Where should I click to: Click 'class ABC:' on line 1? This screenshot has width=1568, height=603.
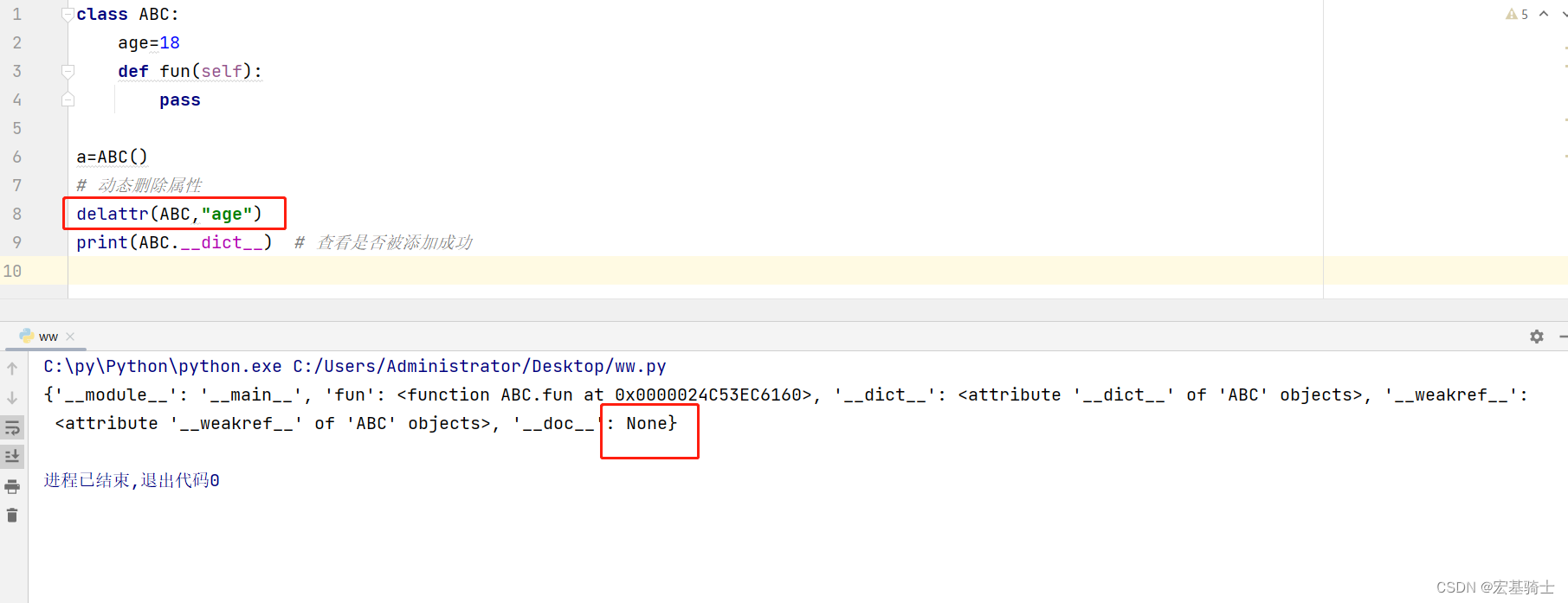127,14
